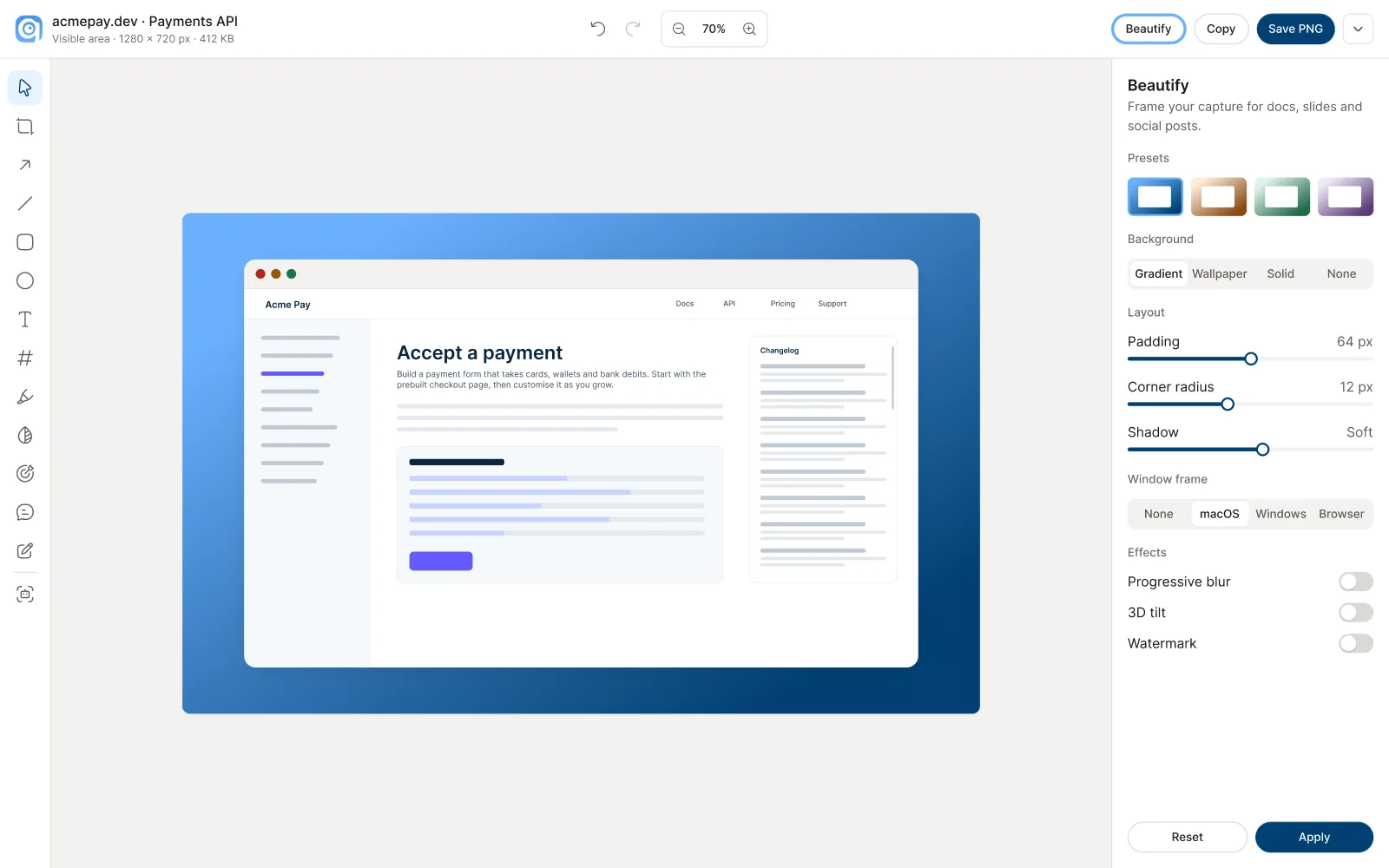Zoom out of the canvas
The image size is (1389, 868).
[679, 29]
